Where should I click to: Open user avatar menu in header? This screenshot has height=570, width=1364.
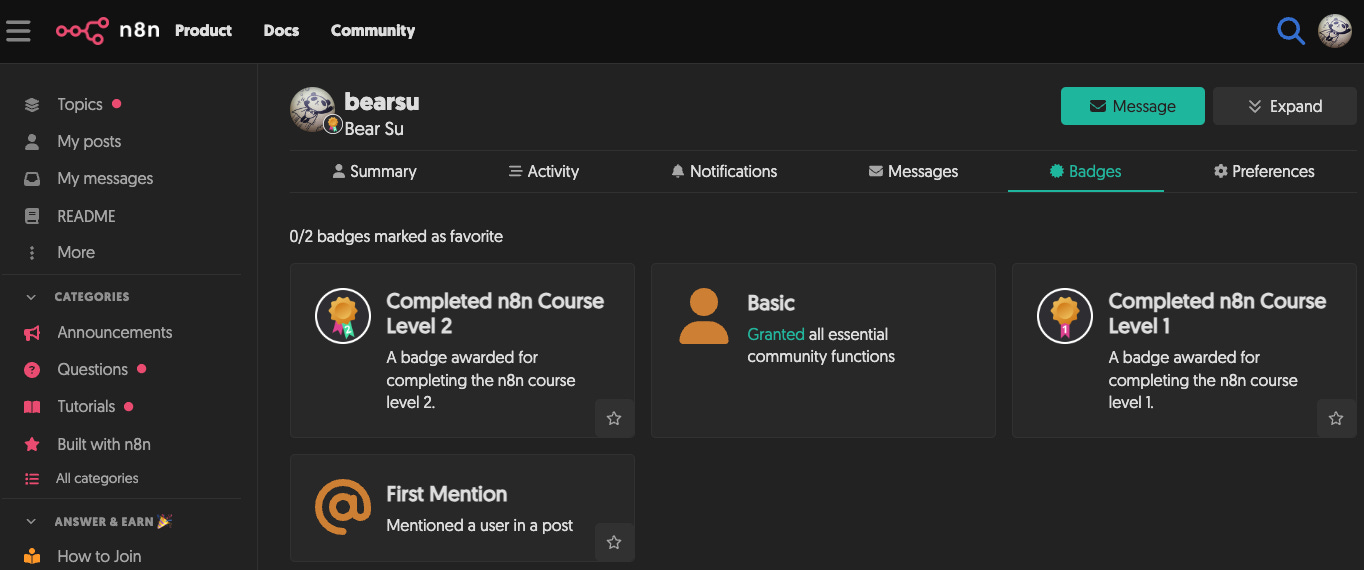point(1335,31)
